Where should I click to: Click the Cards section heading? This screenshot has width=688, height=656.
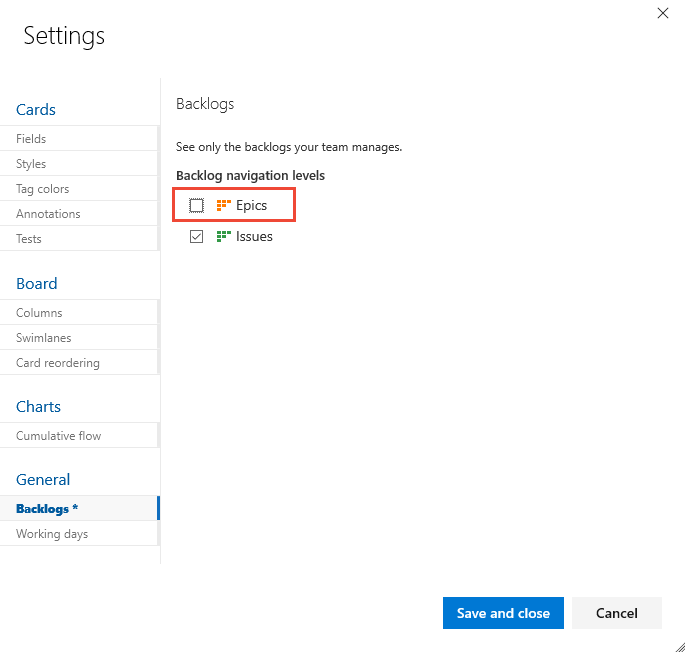(x=36, y=110)
